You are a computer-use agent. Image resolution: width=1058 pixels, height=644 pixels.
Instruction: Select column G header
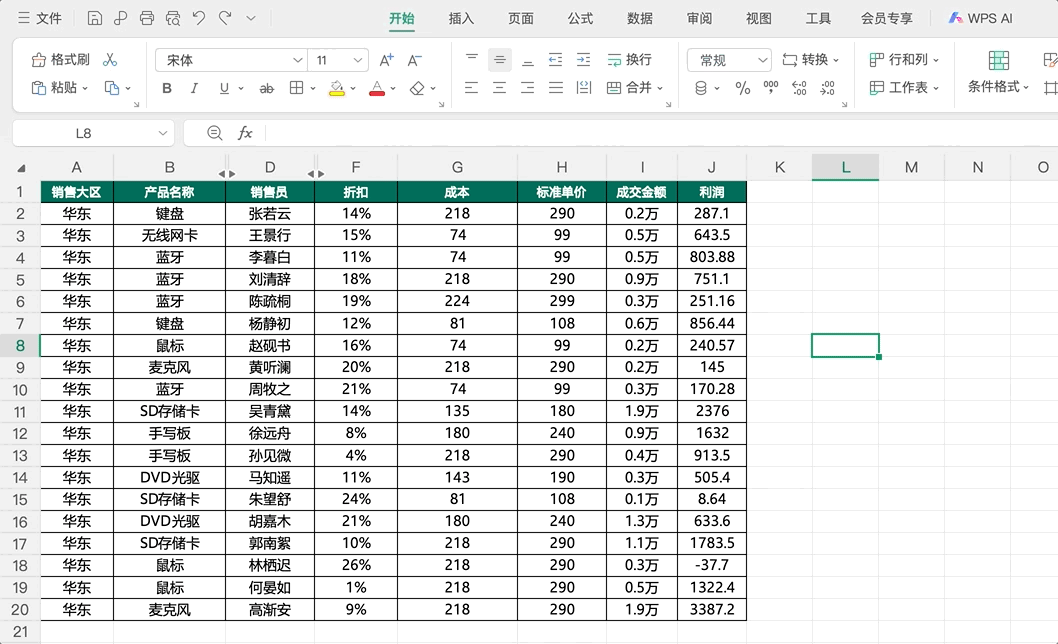click(x=457, y=167)
